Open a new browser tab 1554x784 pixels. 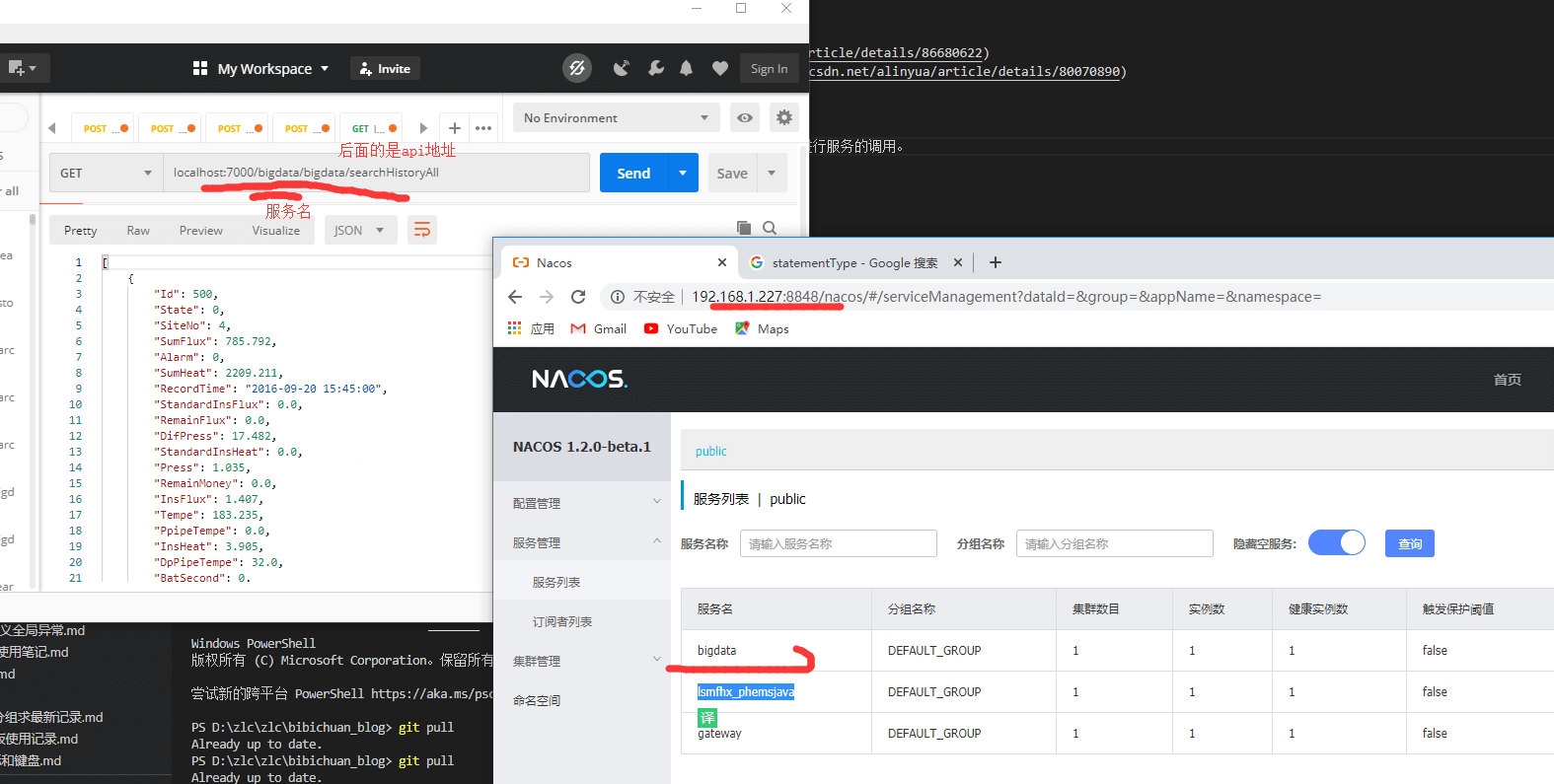(995, 262)
